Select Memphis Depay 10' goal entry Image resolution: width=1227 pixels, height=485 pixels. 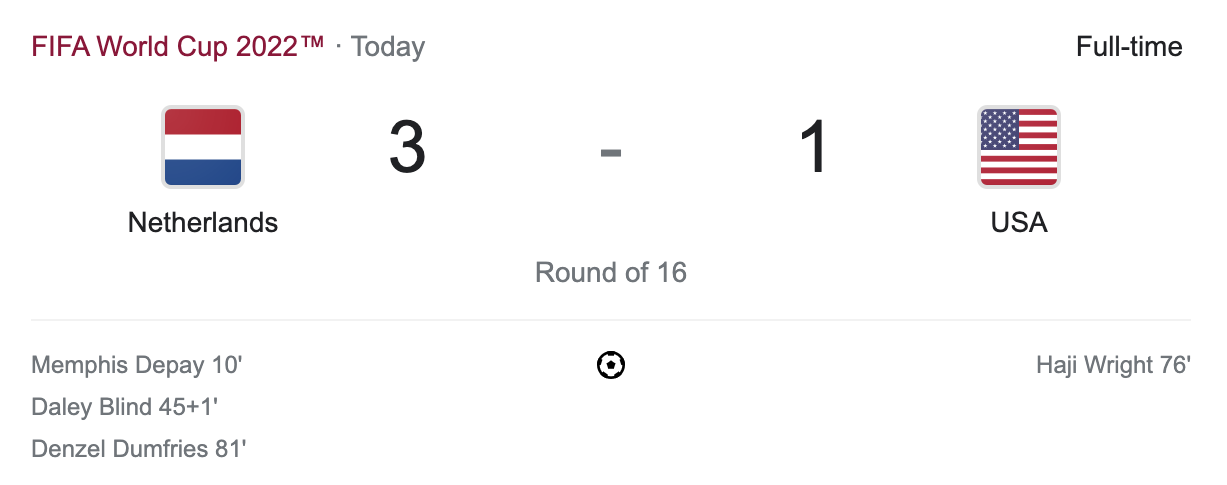(x=137, y=365)
